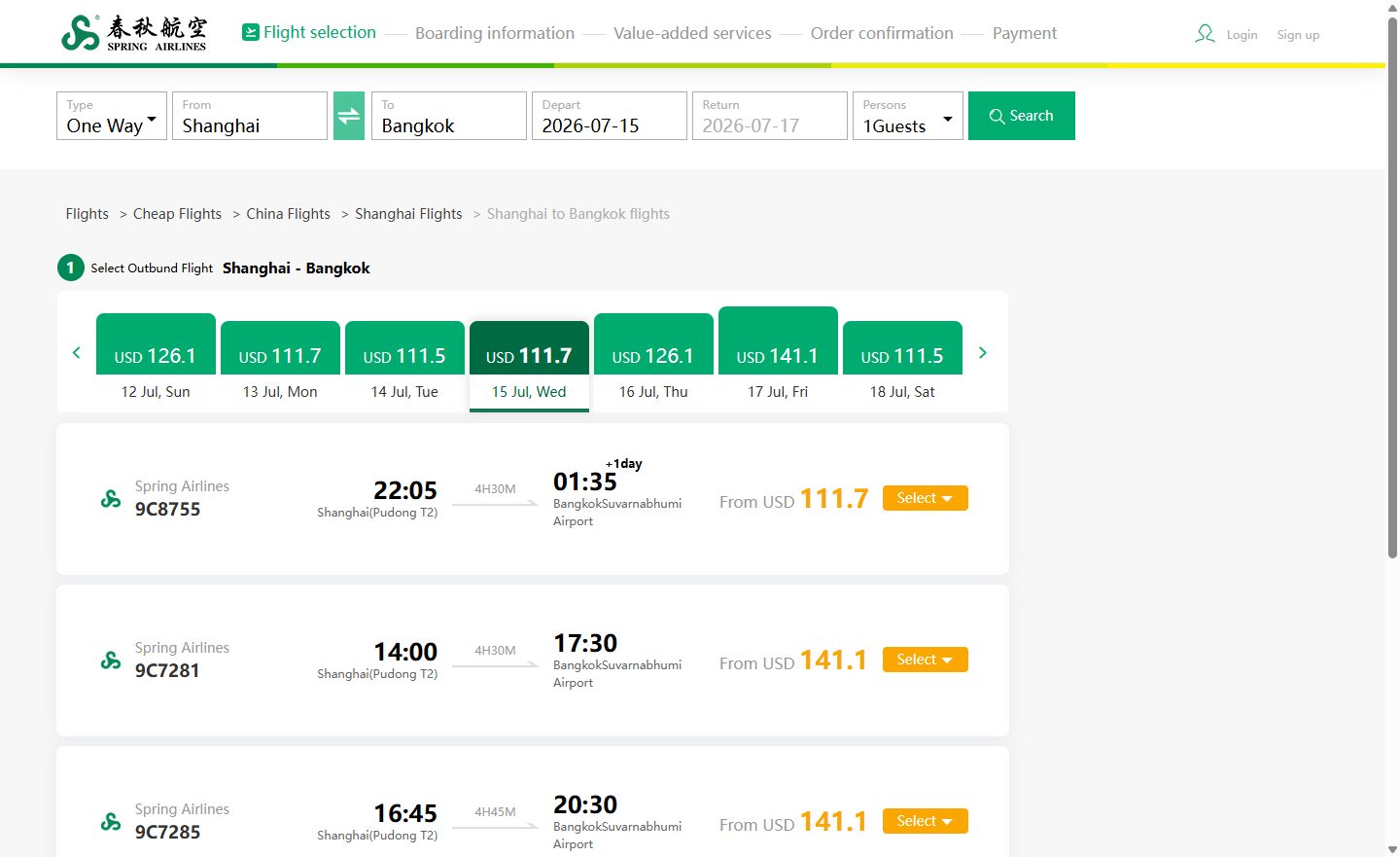Screen dimensions: 1400x857
Task: Select the 18 Jul, Sat date tab
Action: [x=902, y=365]
